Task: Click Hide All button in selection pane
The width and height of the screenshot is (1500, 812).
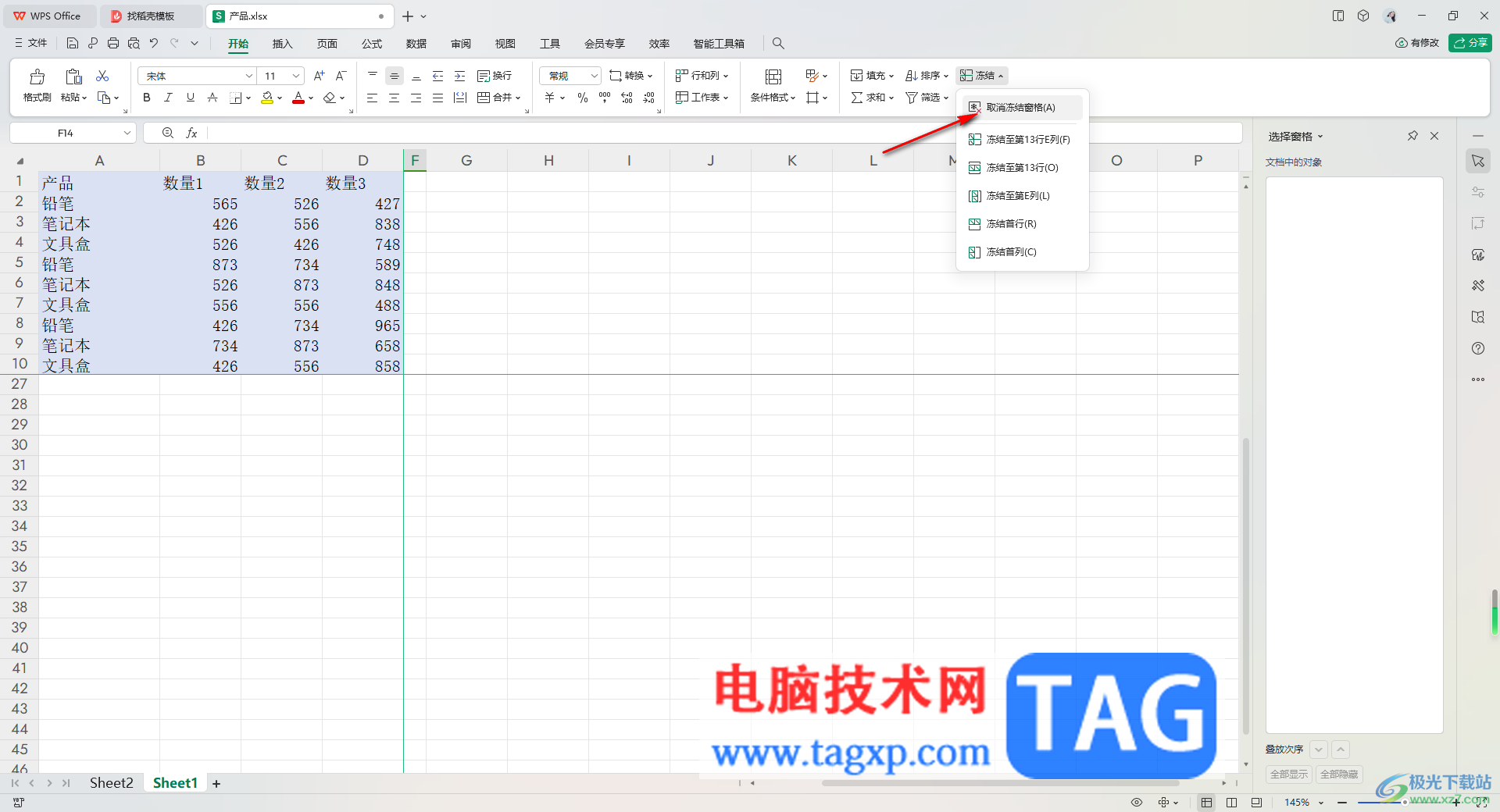Action: pyautogui.click(x=1339, y=775)
